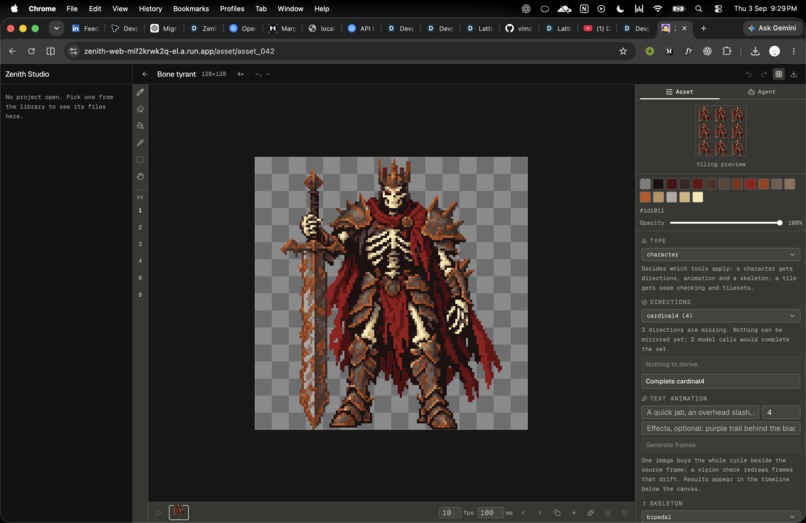Focus the ms field showing 100

point(490,513)
